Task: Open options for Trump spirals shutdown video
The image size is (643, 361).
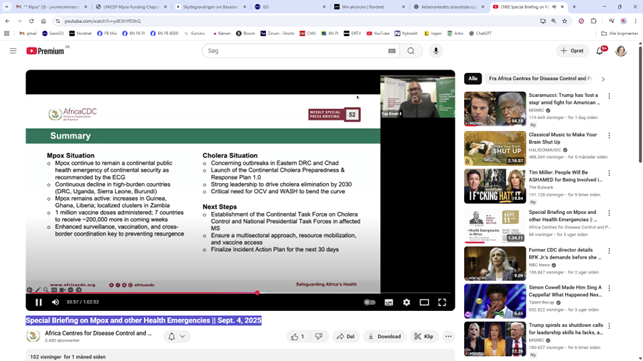Action: coord(609,326)
